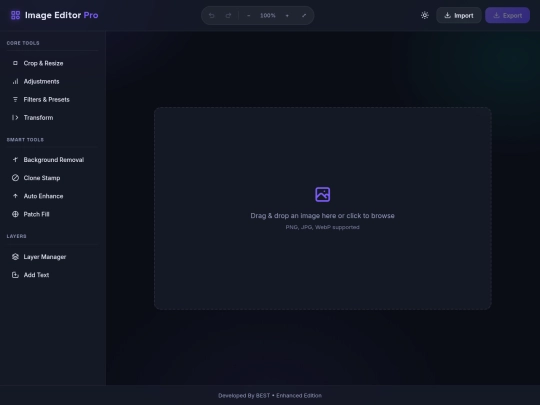Click the Patch Fill globe icon
This screenshot has width=540, height=405.
click(15, 214)
